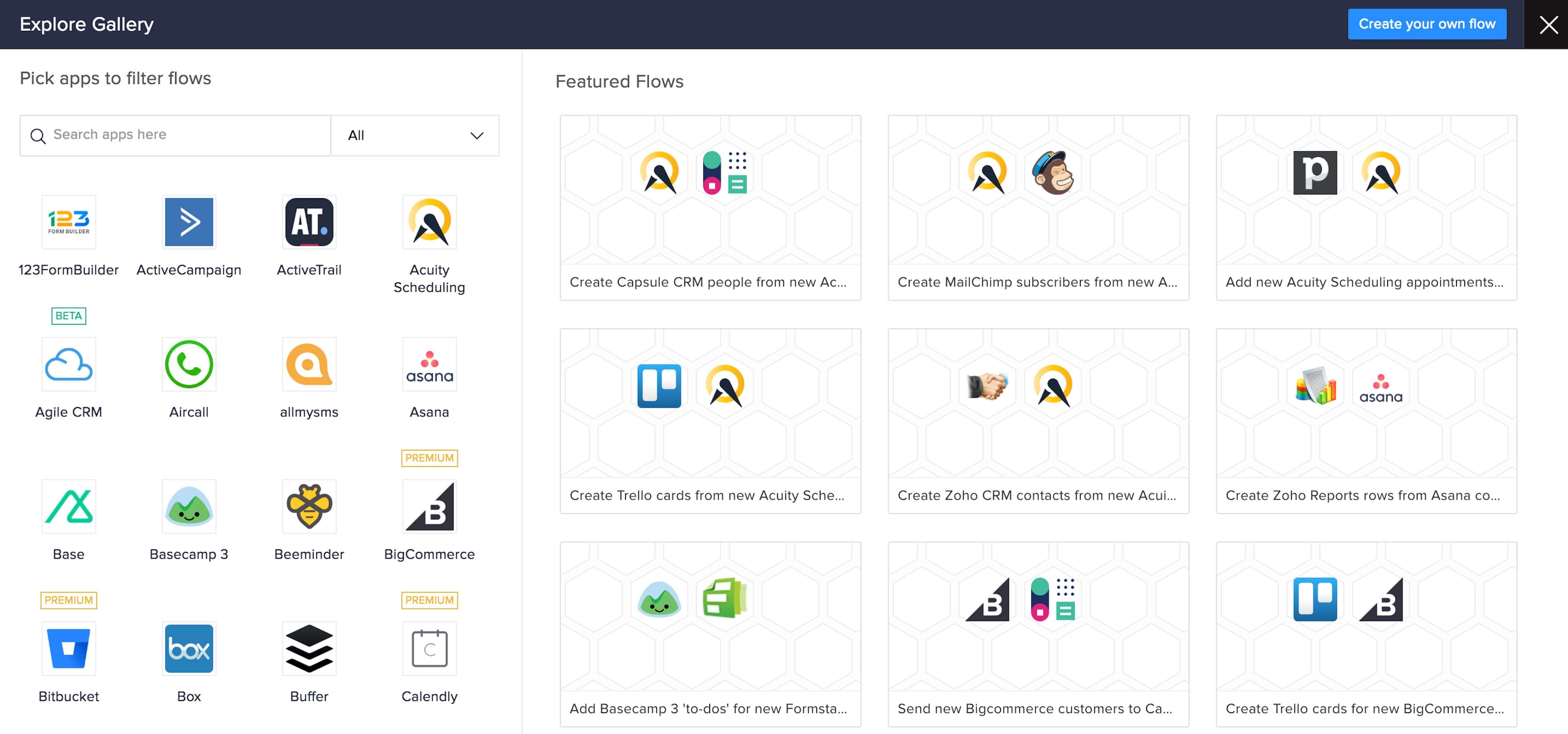Pick Basecamp 3 in the app list
Image resolution: width=1568 pixels, height=734 pixels.
pyautogui.click(x=189, y=506)
